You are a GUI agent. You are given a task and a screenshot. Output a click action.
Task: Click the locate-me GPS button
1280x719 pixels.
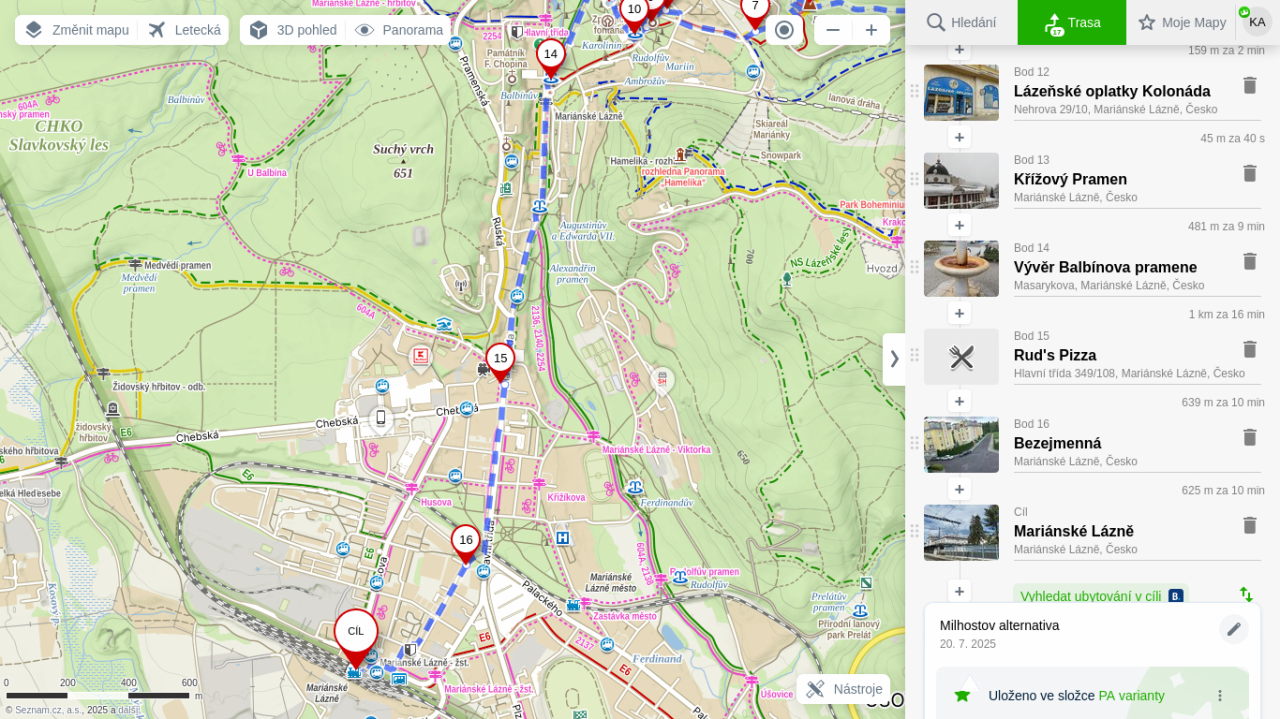(784, 30)
